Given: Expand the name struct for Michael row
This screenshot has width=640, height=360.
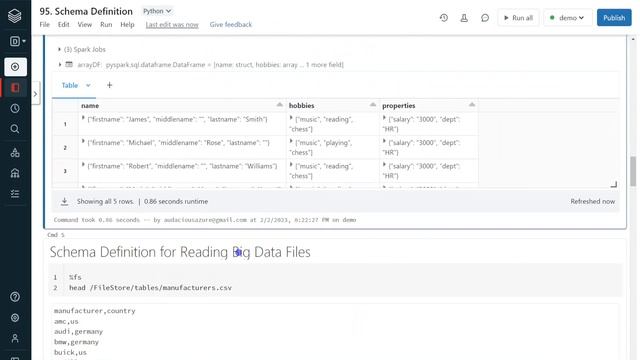Looking at the screenshot, I should pos(83,141).
